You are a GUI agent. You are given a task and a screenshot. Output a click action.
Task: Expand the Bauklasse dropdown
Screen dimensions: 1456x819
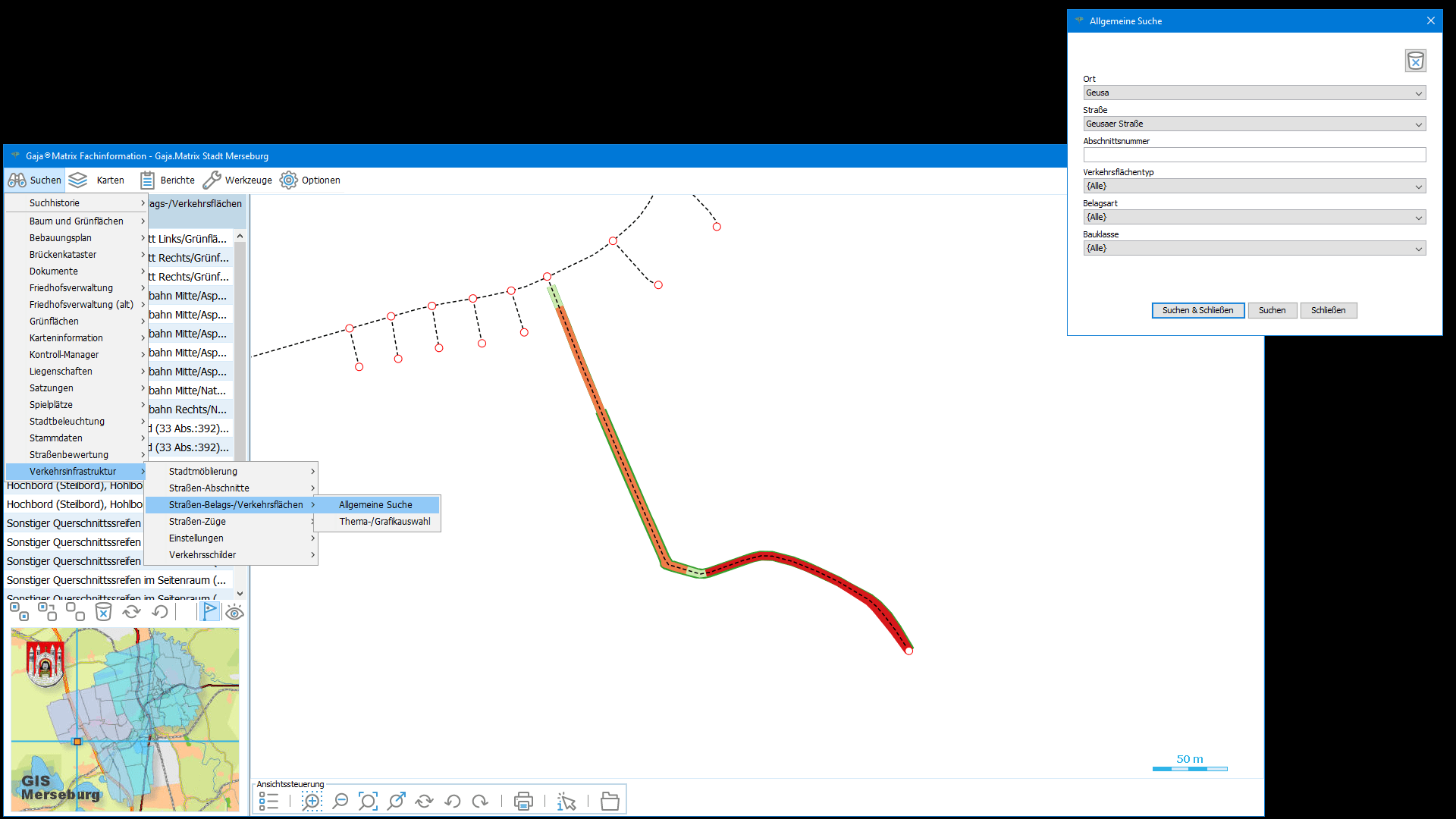(1254, 248)
